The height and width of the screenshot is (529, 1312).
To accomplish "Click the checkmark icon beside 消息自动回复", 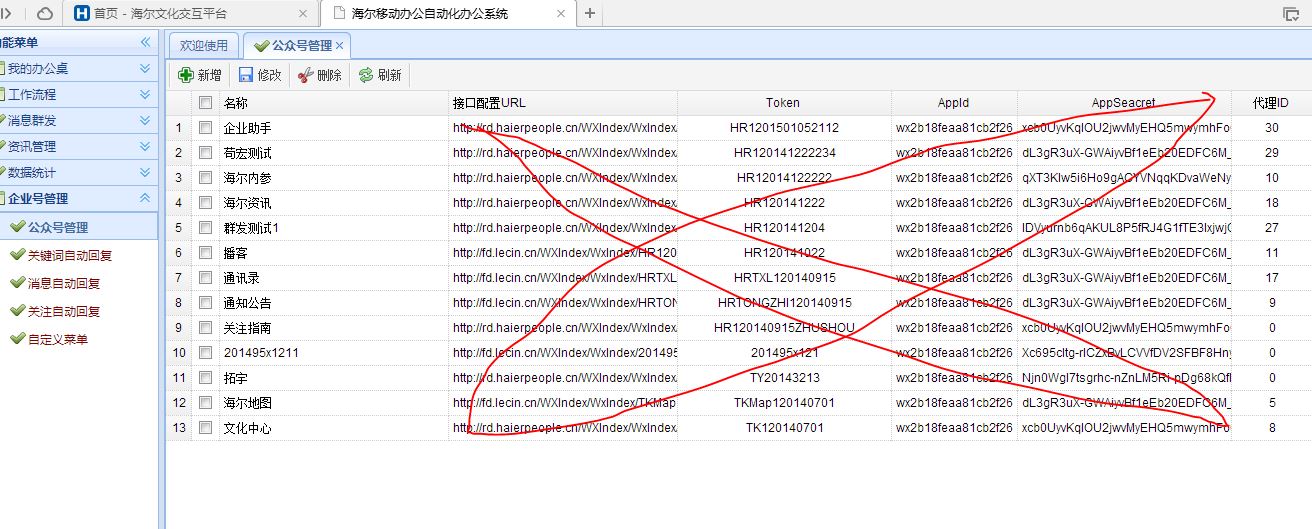I will [x=17, y=283].
